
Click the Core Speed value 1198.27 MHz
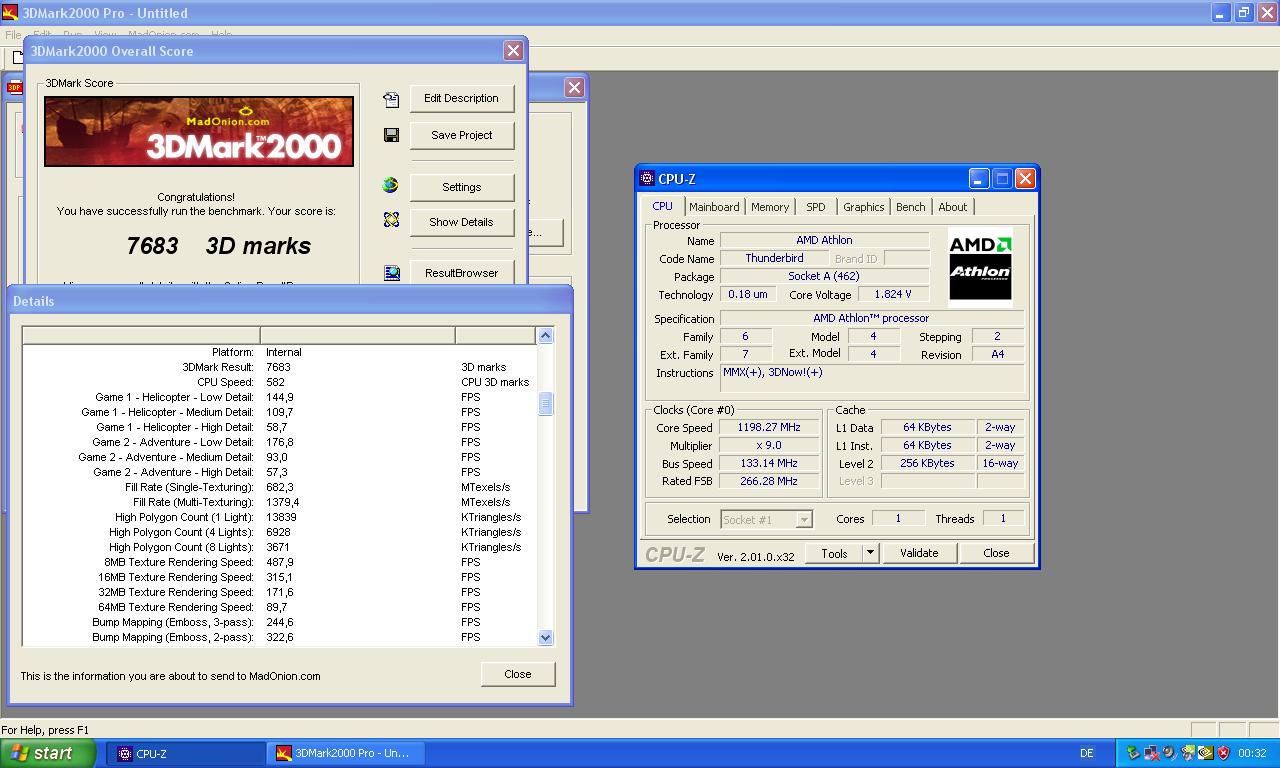[768, 427]
